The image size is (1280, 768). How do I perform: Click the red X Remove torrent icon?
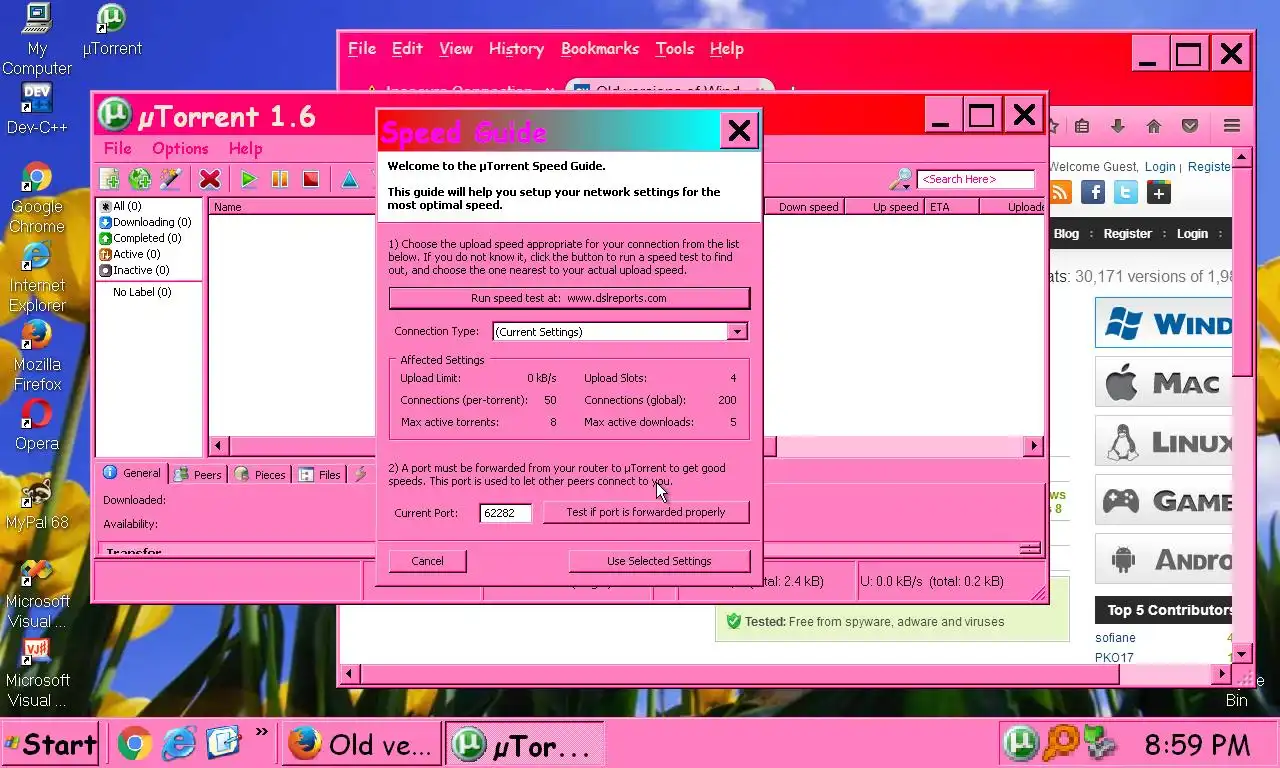210,179
